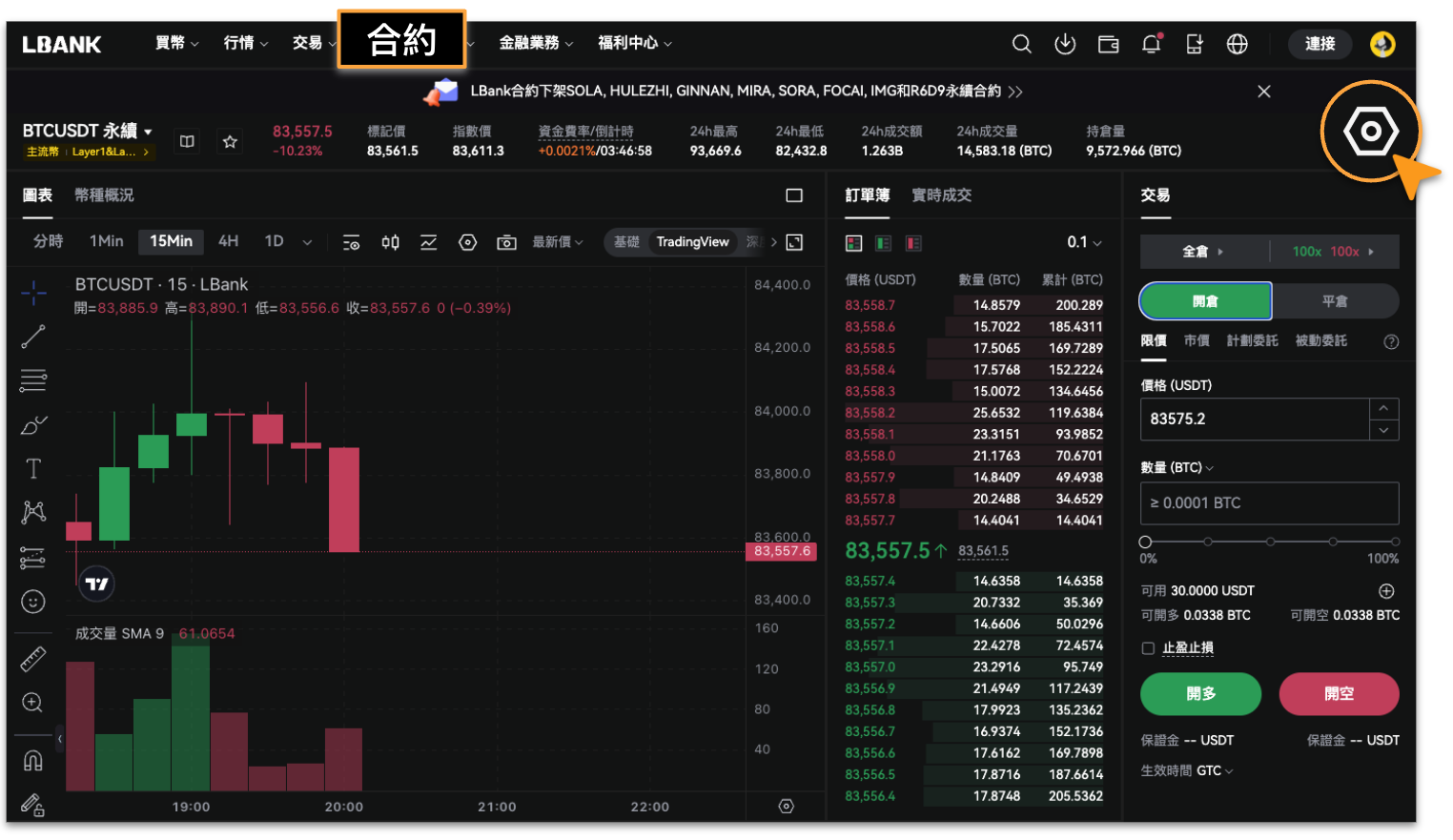Open the wallet icon in header
Viewport: 1453px width, 840px height.
pos(1108,44)
